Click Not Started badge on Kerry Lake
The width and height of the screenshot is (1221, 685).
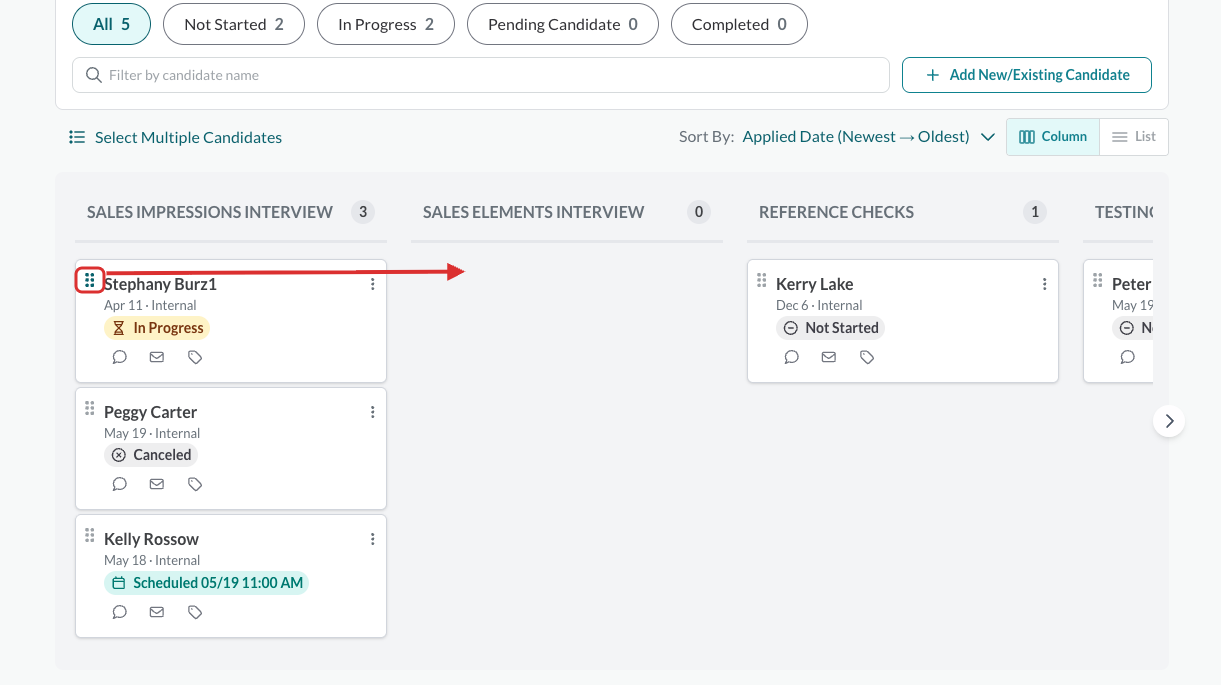831,328
